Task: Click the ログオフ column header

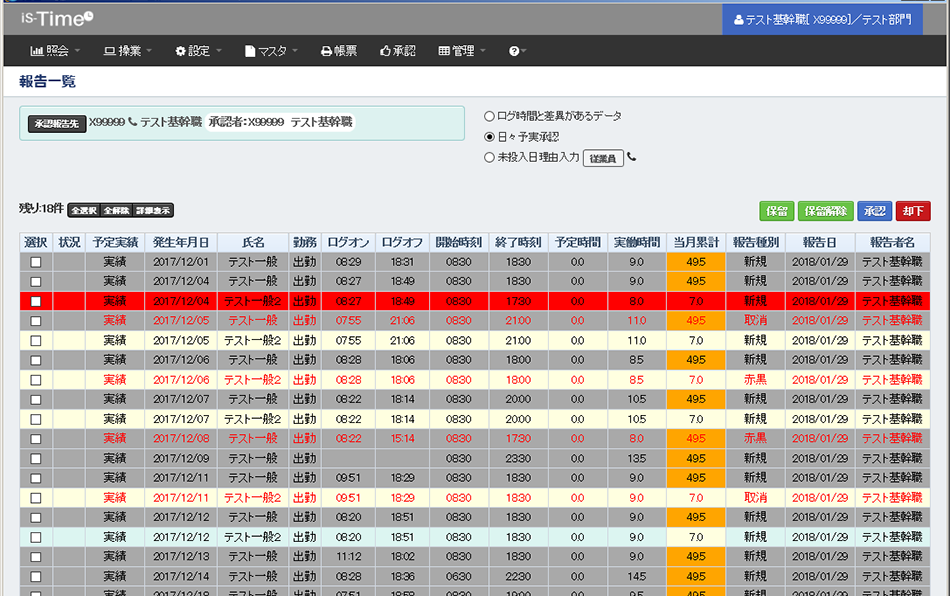Action: tap(402, 242)
